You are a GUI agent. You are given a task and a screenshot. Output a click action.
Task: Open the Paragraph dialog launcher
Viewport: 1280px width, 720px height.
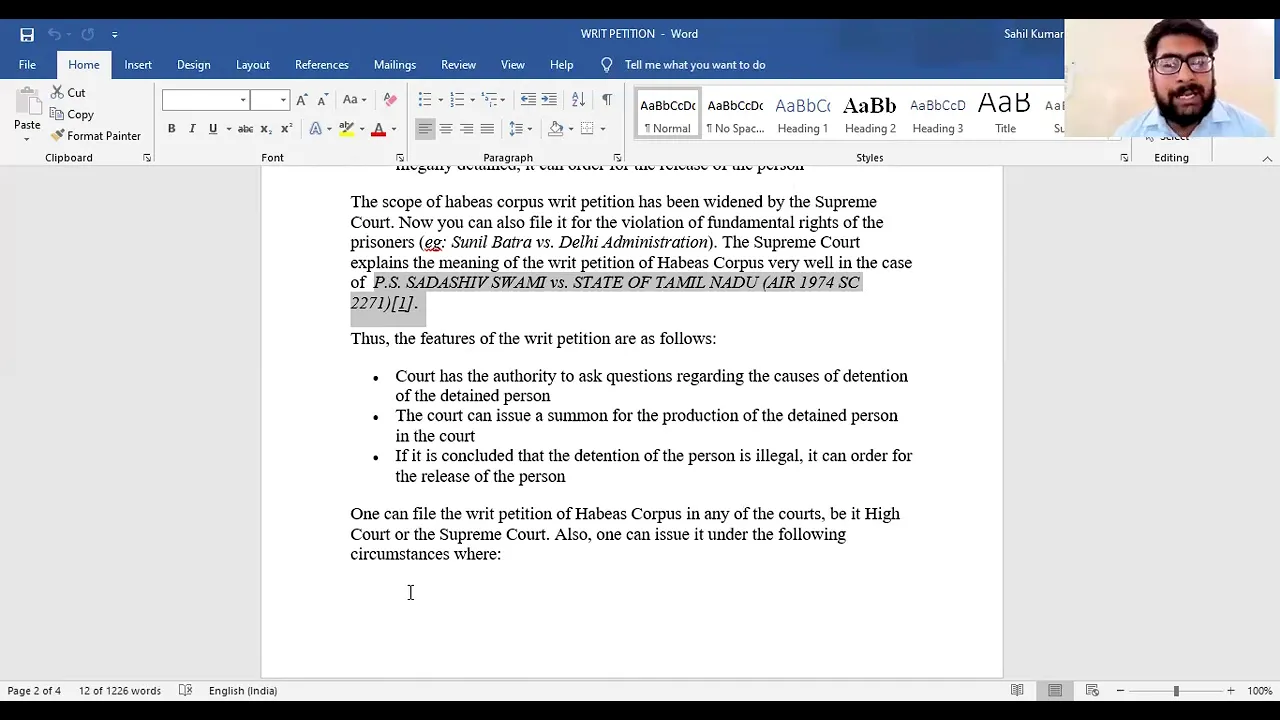617,158
